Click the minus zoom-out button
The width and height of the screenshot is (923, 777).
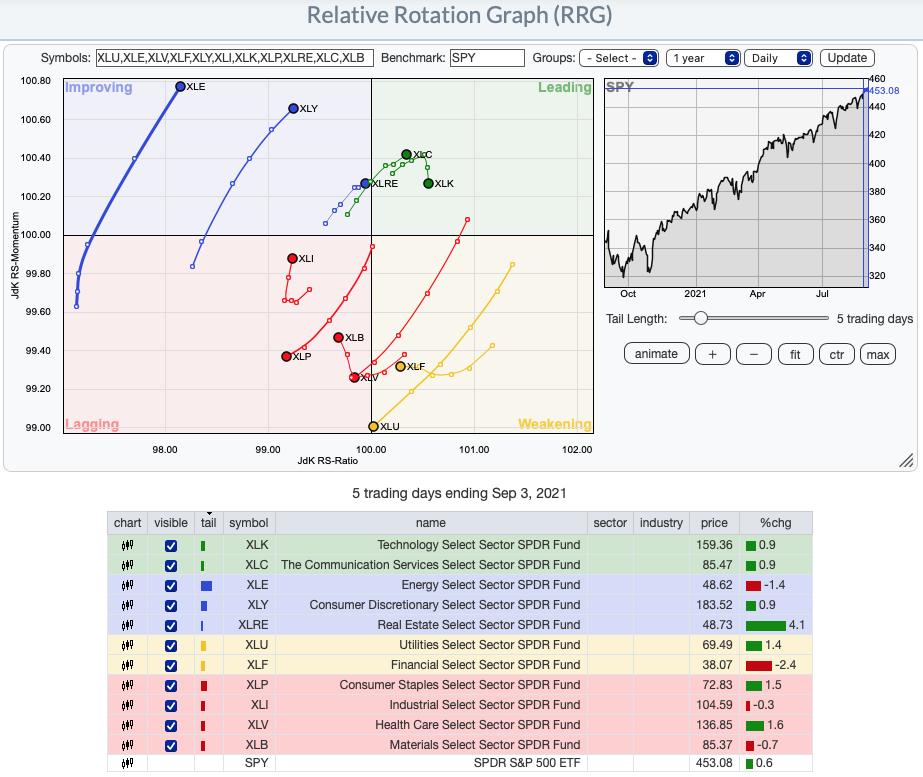(754, 354)
